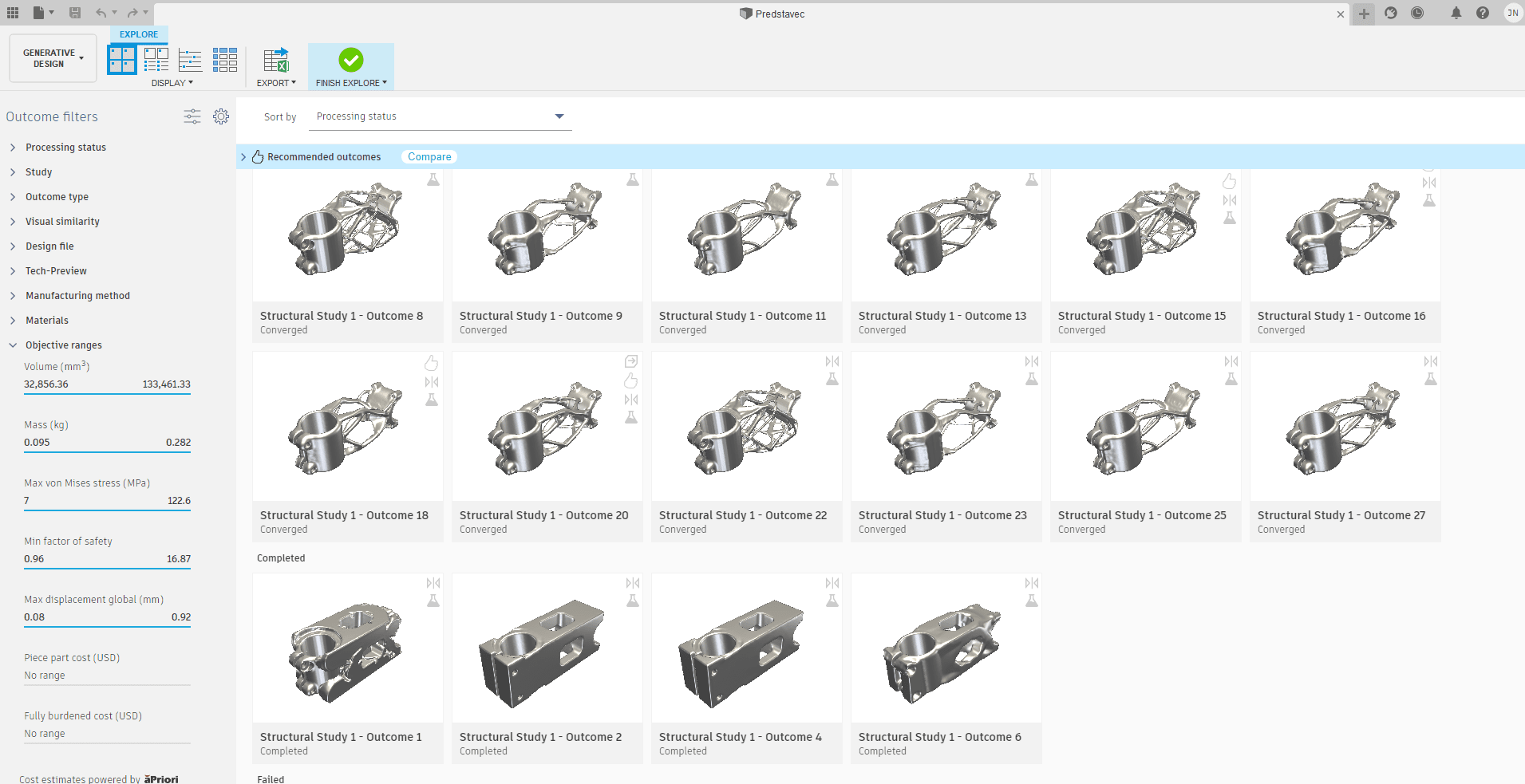
Task: Click the symmetry icon on Outcome 22
Action: [x=832, y=361]
